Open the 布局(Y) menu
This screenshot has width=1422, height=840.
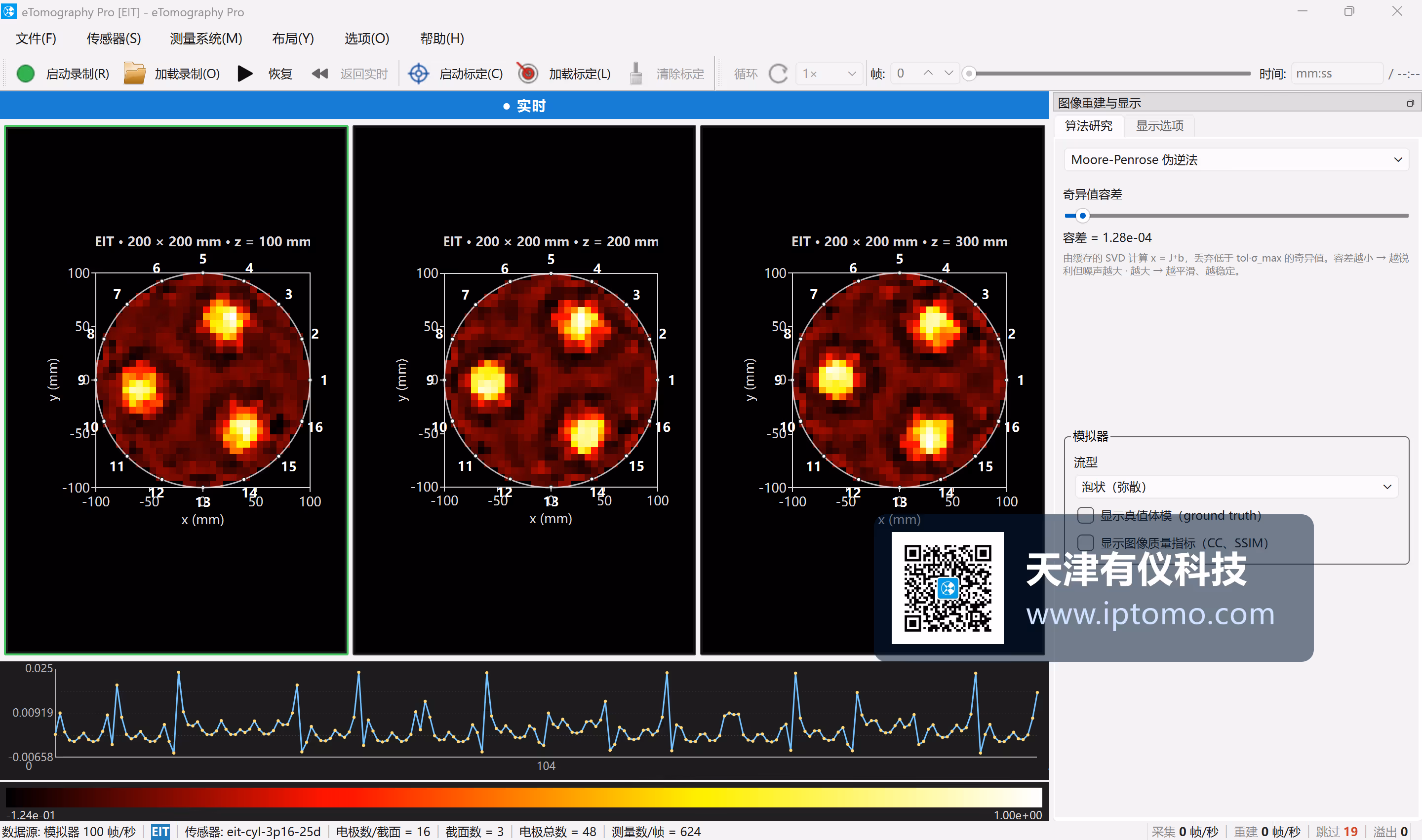coord(293,38)
